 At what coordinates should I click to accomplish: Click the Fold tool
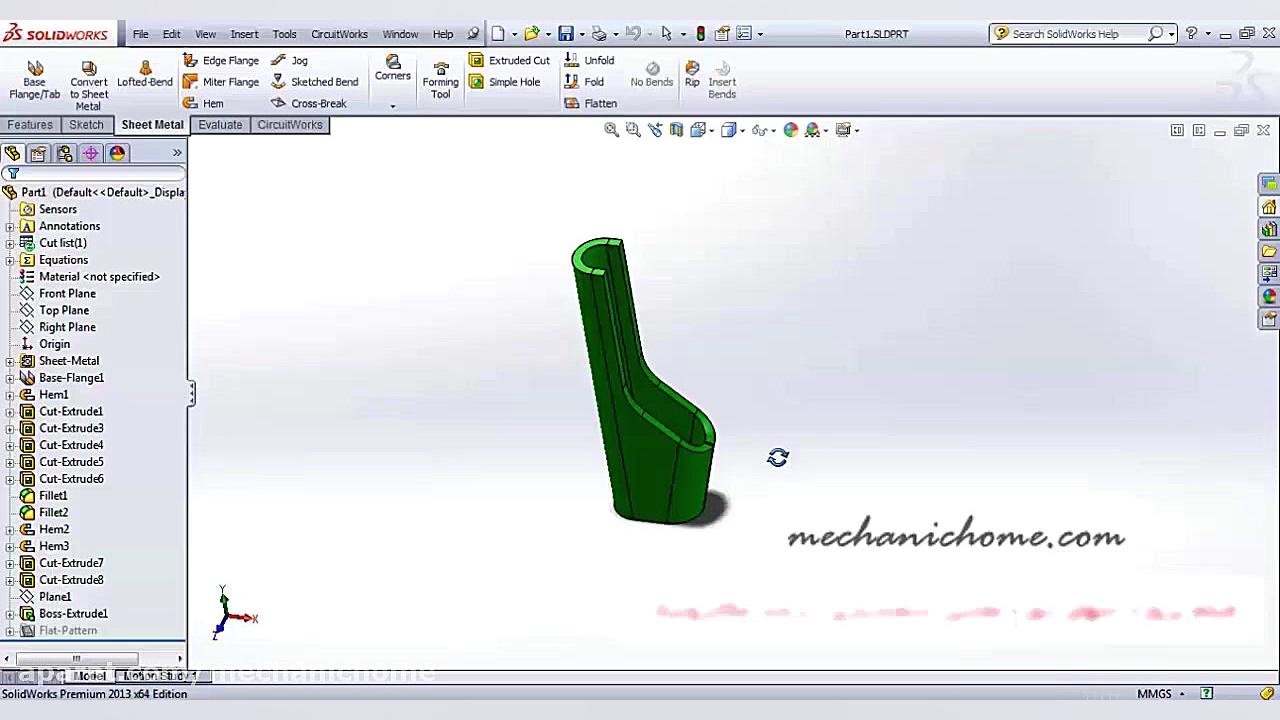click(x=584, y=82)
